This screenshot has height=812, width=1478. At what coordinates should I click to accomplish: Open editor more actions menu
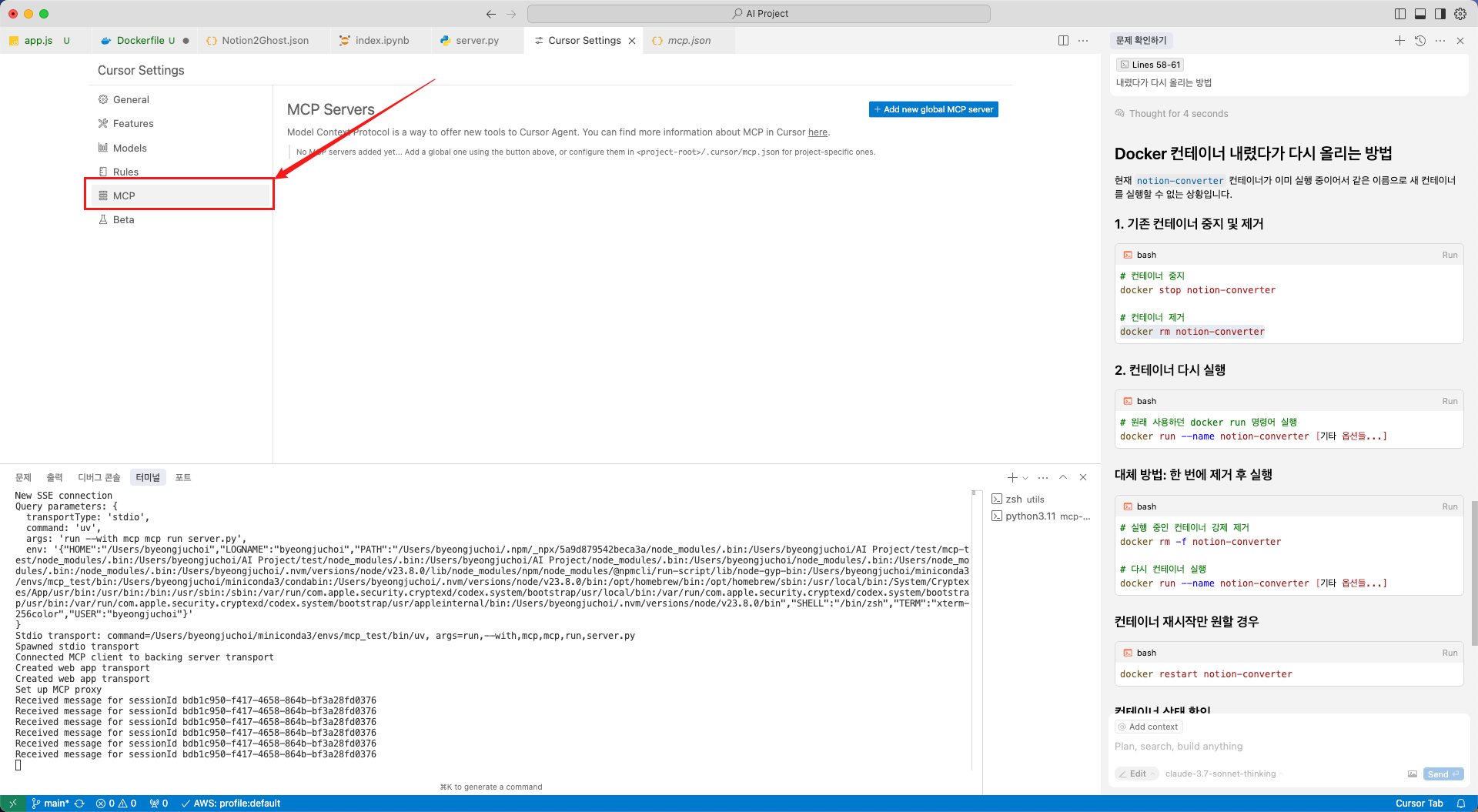[x=1083, y=41]
